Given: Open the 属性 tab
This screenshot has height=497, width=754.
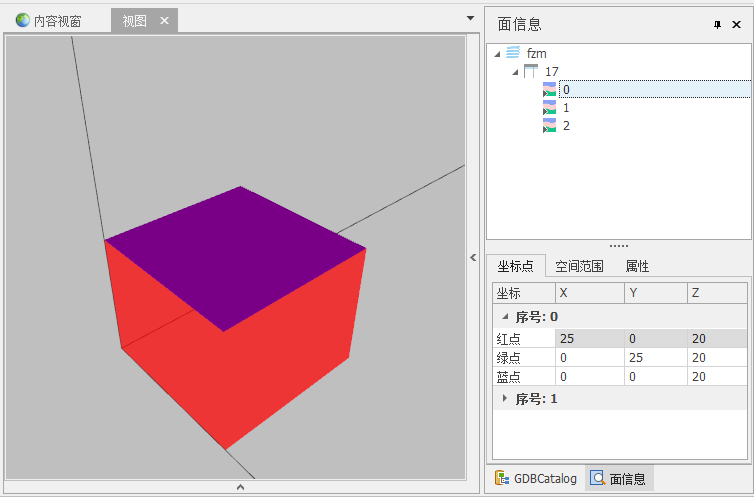Looking at the screenshot, I should [x=637, y=266].
